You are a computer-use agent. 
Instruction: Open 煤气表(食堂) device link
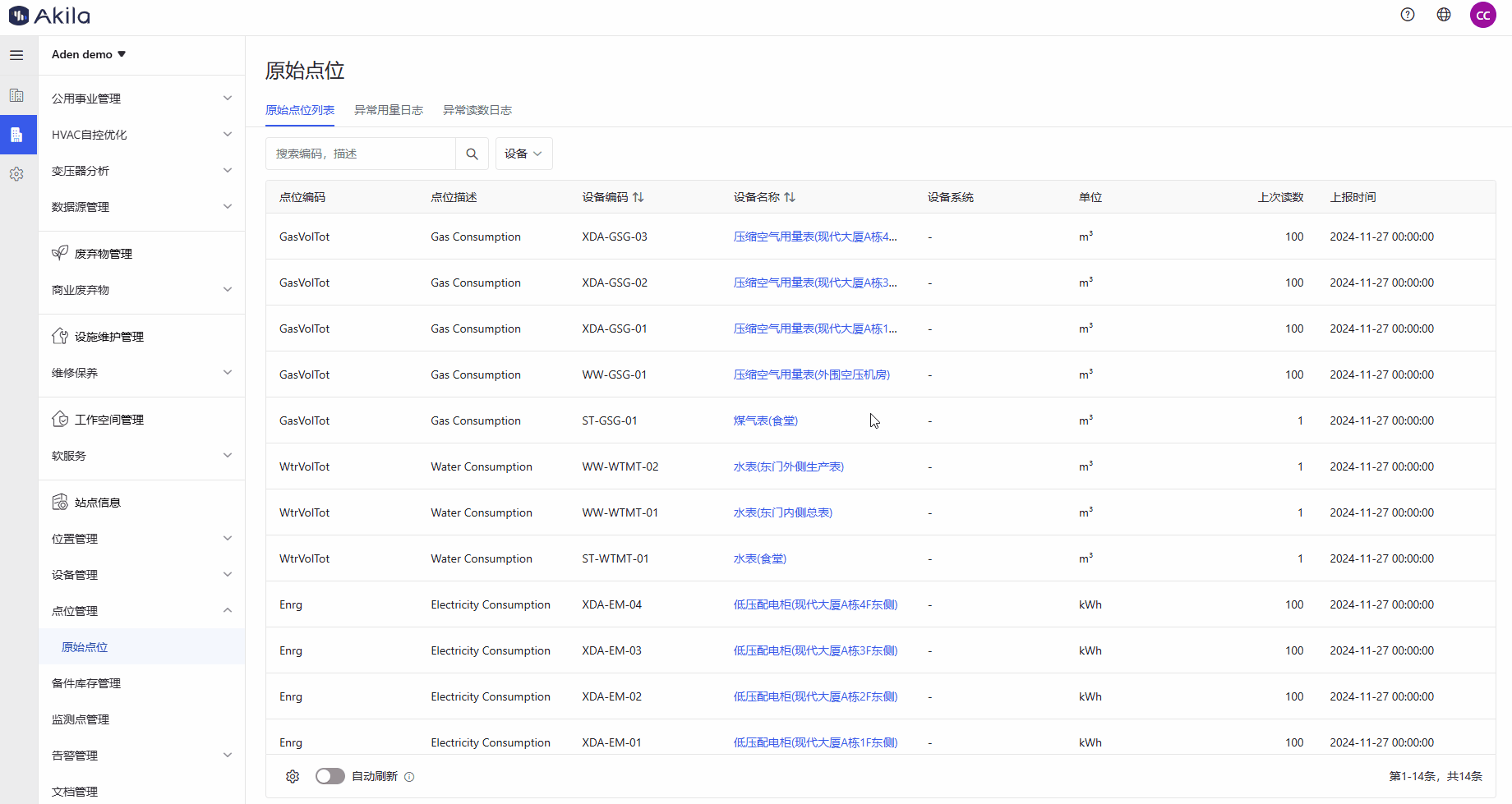coord(766,420)
